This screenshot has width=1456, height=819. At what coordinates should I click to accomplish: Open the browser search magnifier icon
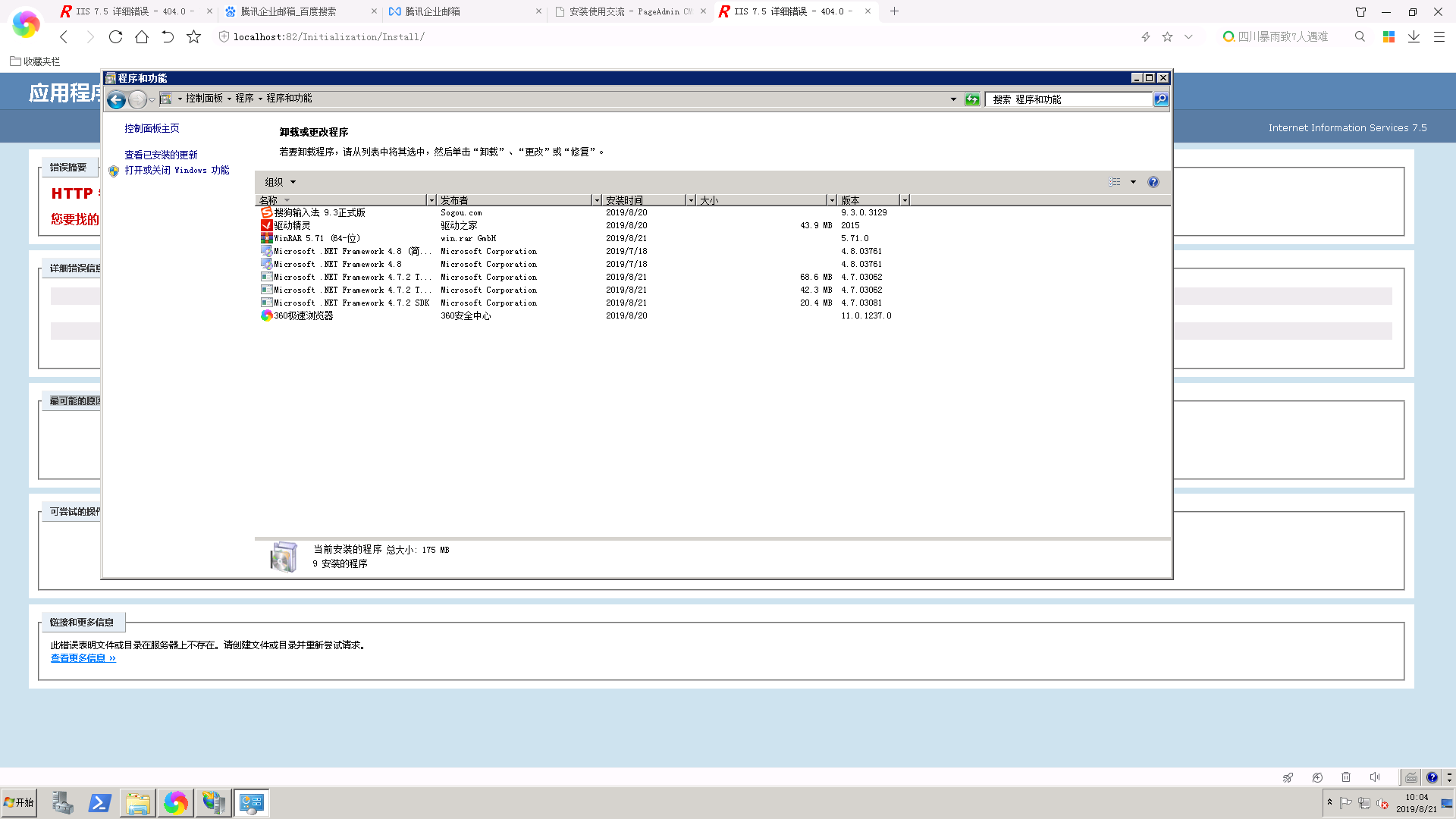[1360, 36]
